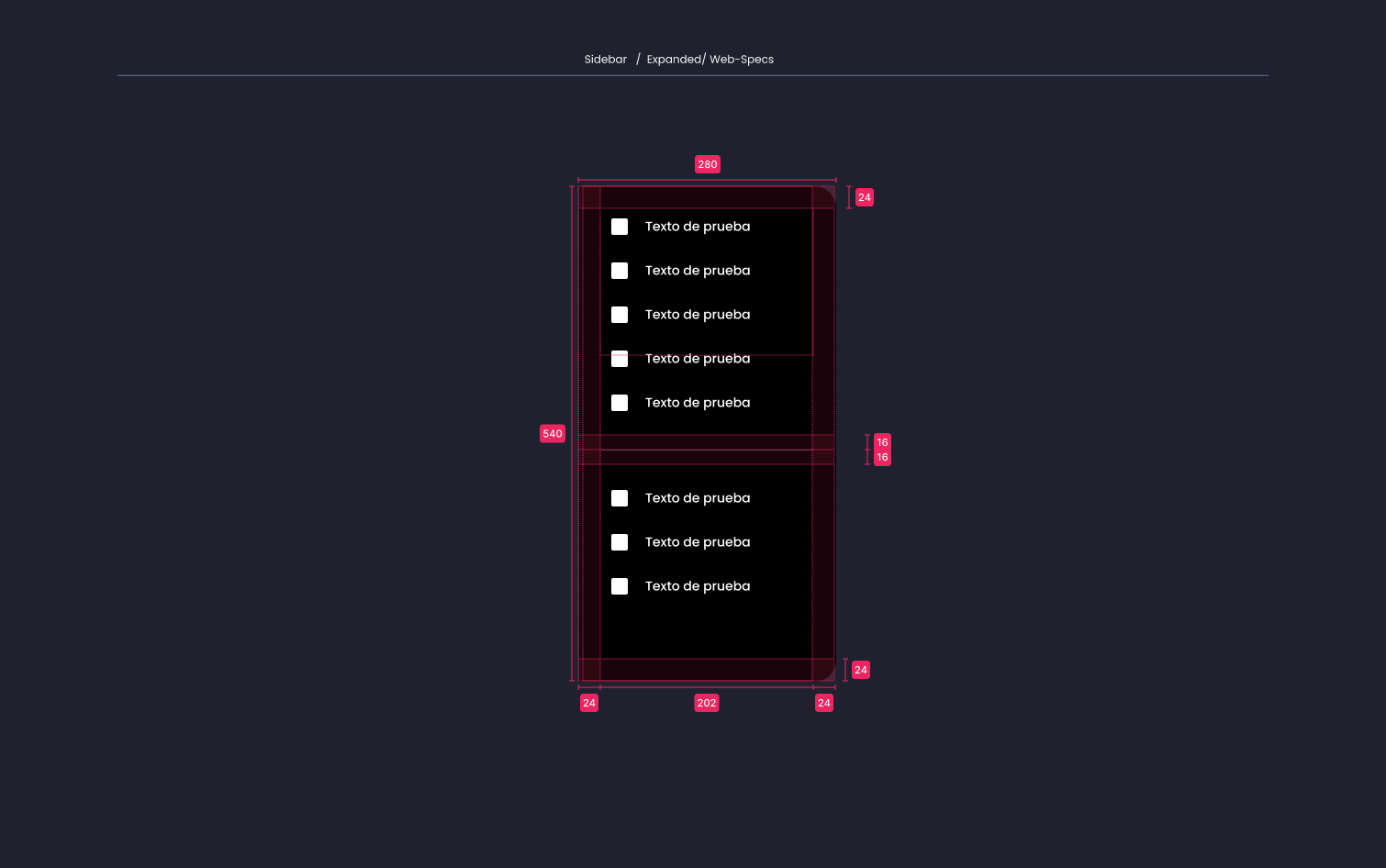The image size is (1386, 868).
Task: Click the lower 16 spacing badge
Action: click(x=882, y=457)
